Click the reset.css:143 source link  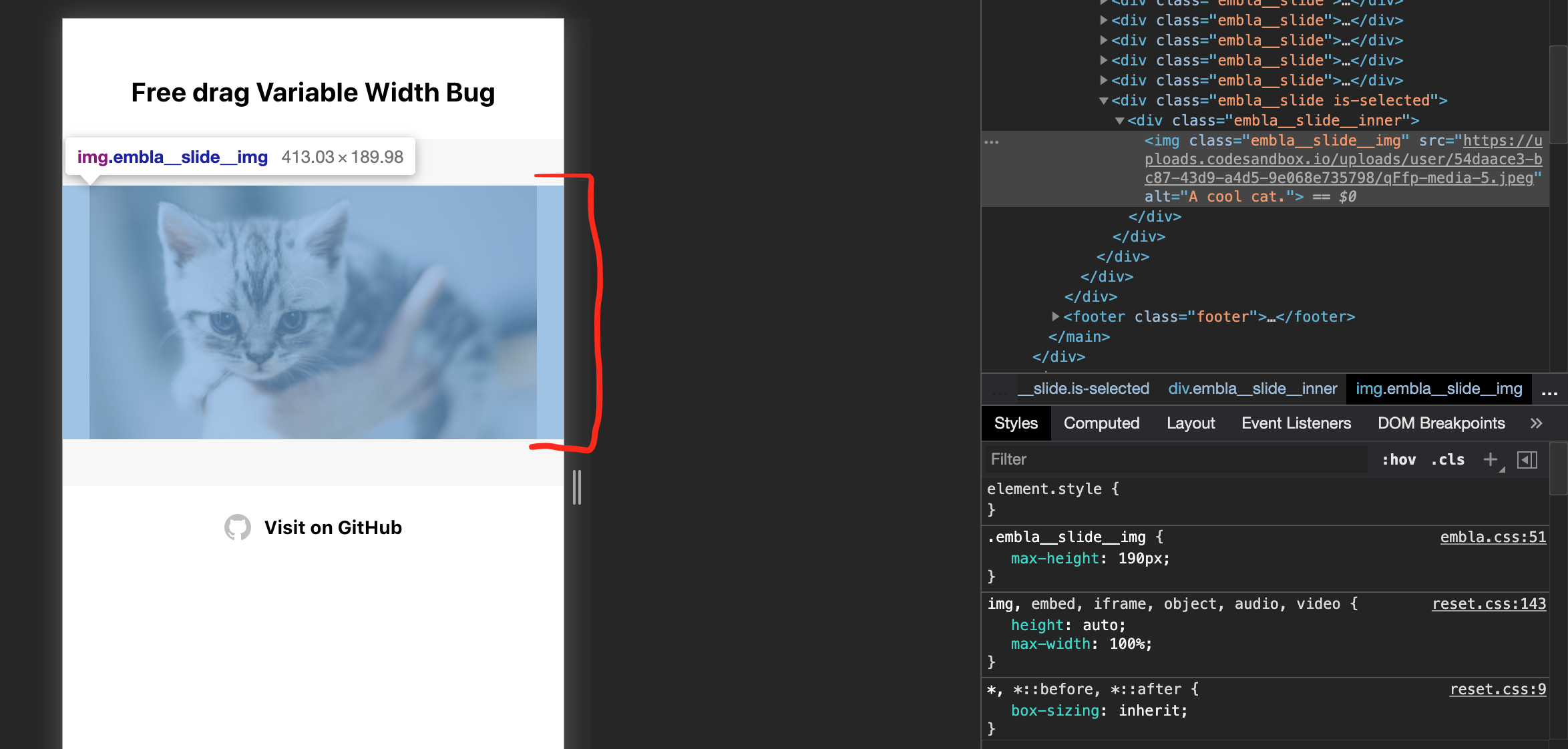point(1489,603)
